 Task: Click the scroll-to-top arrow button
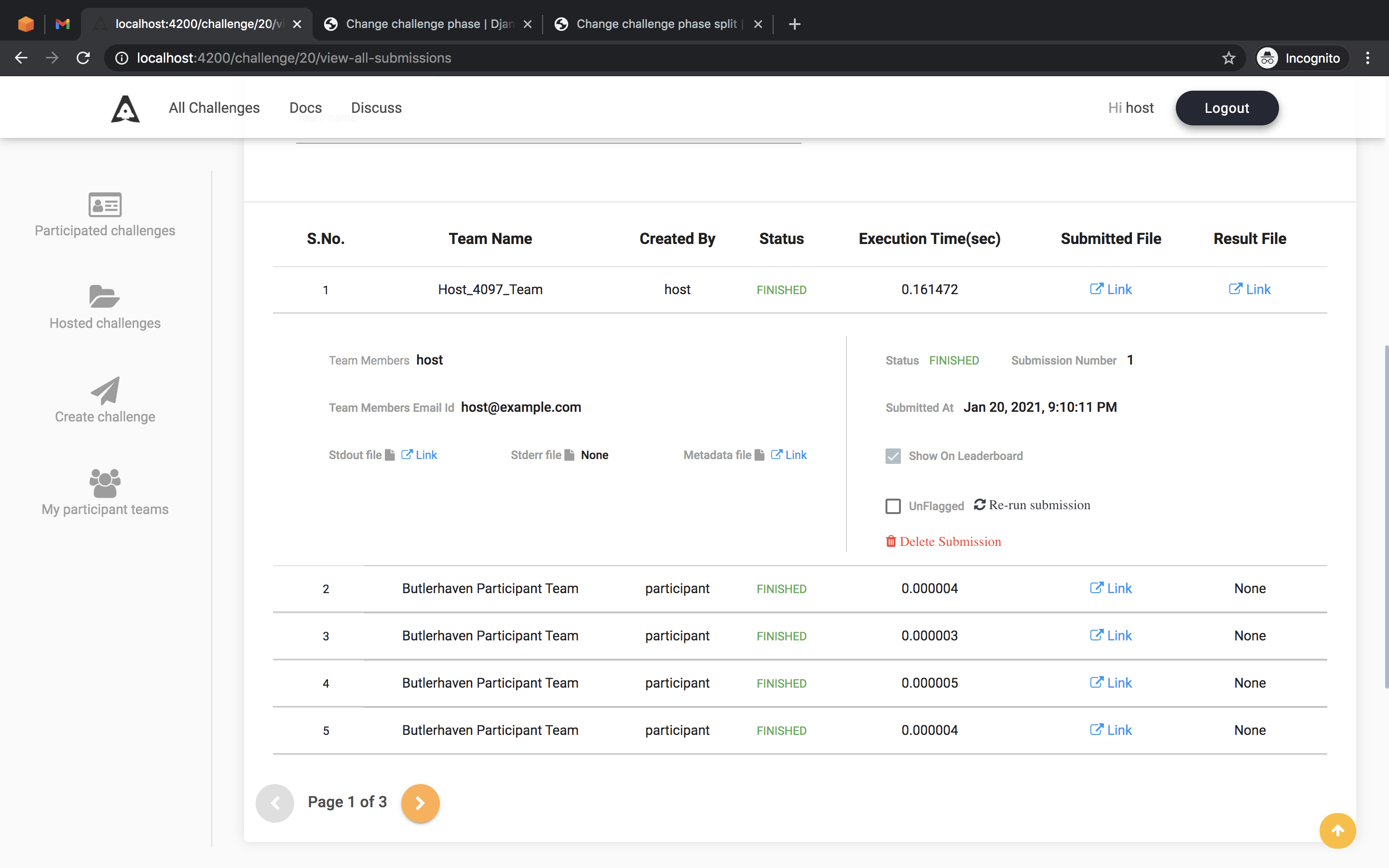click(1337, 830)
